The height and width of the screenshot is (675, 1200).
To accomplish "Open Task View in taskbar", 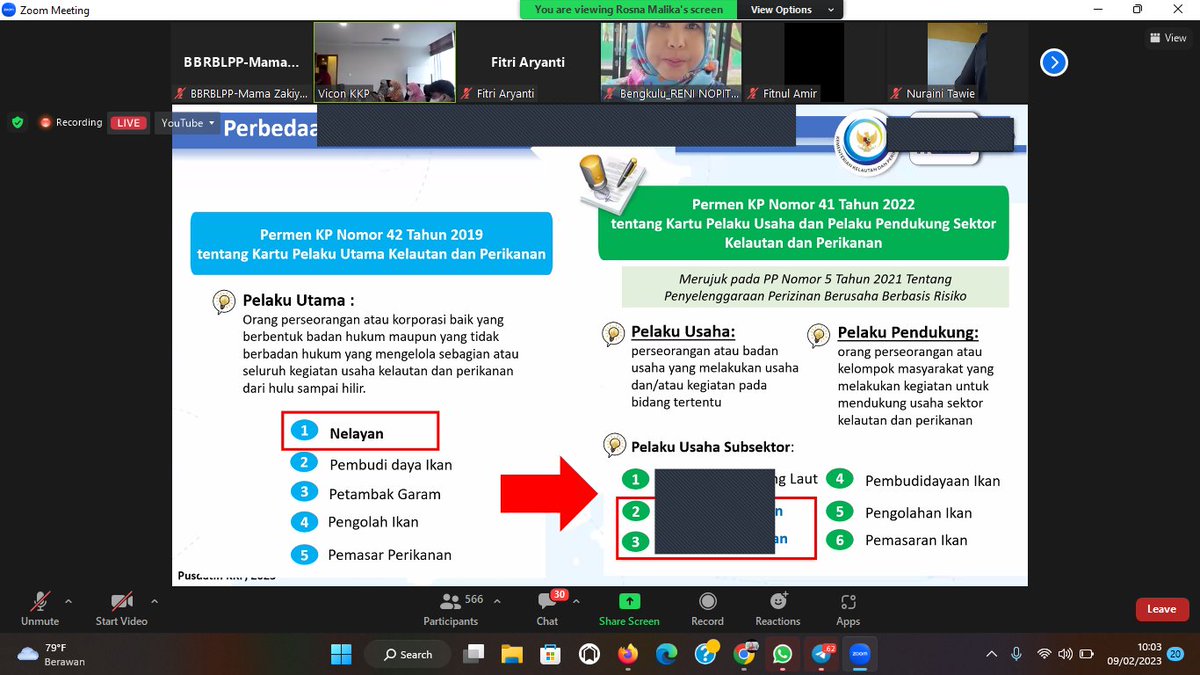I will [474, 654].
